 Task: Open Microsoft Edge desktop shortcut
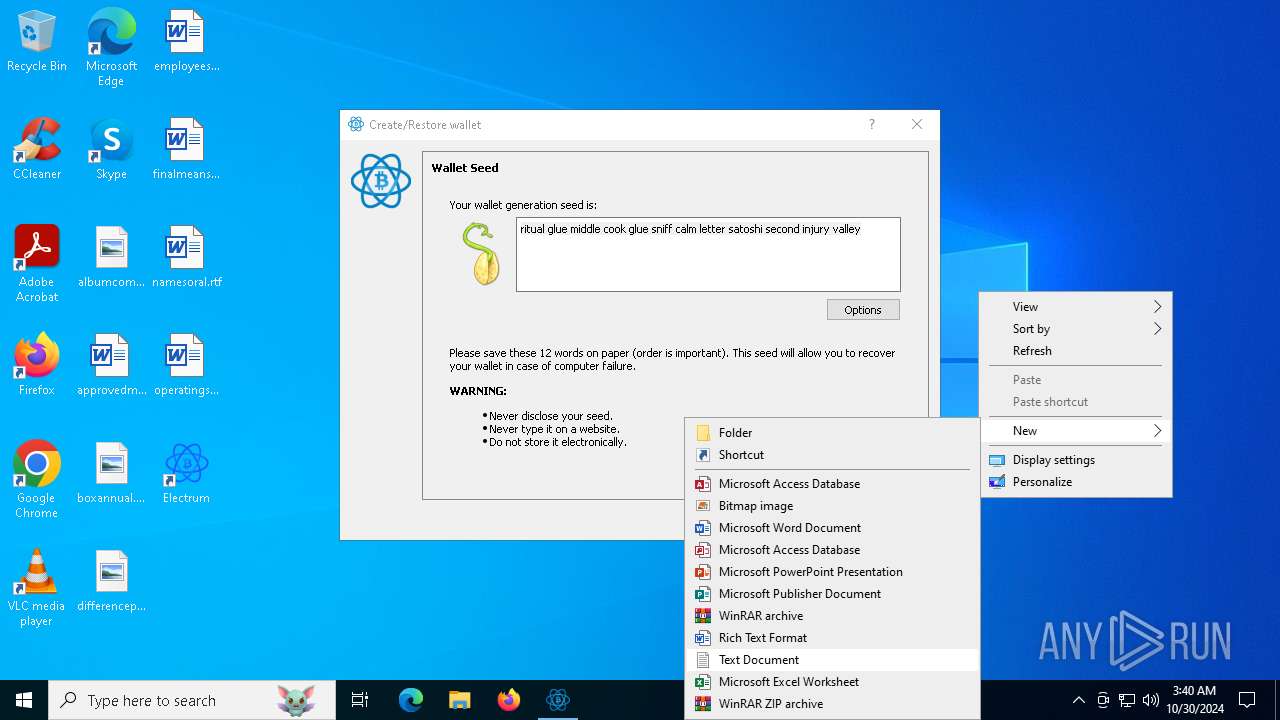(x=111, y=47)
